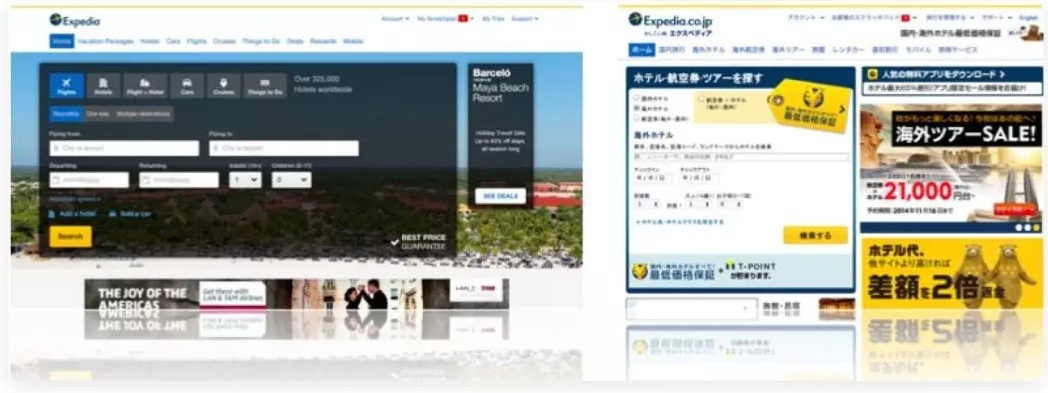Select the Flights plane icon tab
The width and height of the screenshot is (1048, 393).
click(67, 86)
